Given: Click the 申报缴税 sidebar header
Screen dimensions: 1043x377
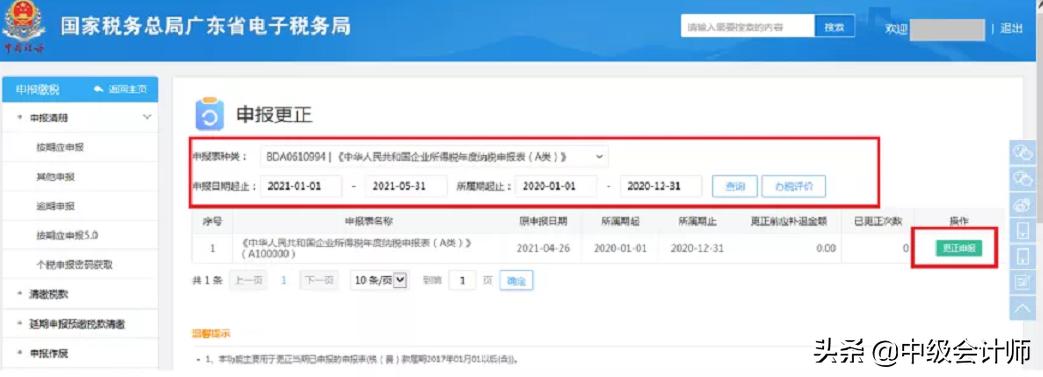Looking at the screenshot, I should tap(38, 89).
